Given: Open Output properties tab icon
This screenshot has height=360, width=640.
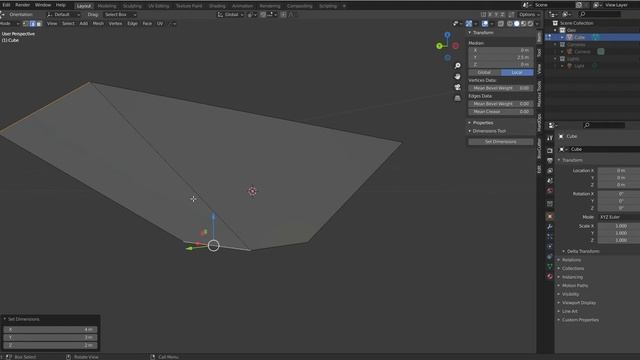Looking at the screenshot, I should click(x=550, y=161).
